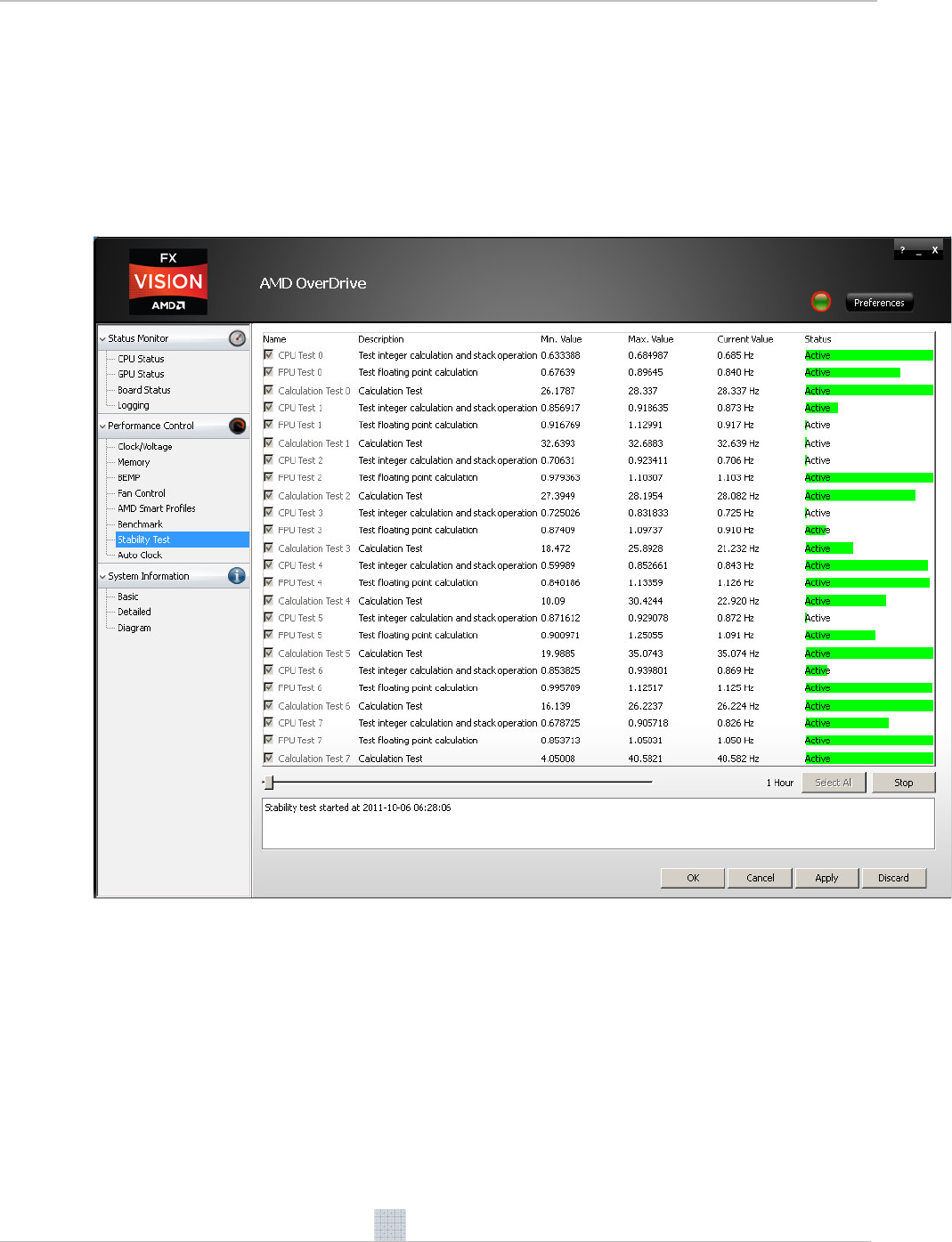952x1242 pixels.
Task: Click the Current Value column header
Action: click(745, 339)
